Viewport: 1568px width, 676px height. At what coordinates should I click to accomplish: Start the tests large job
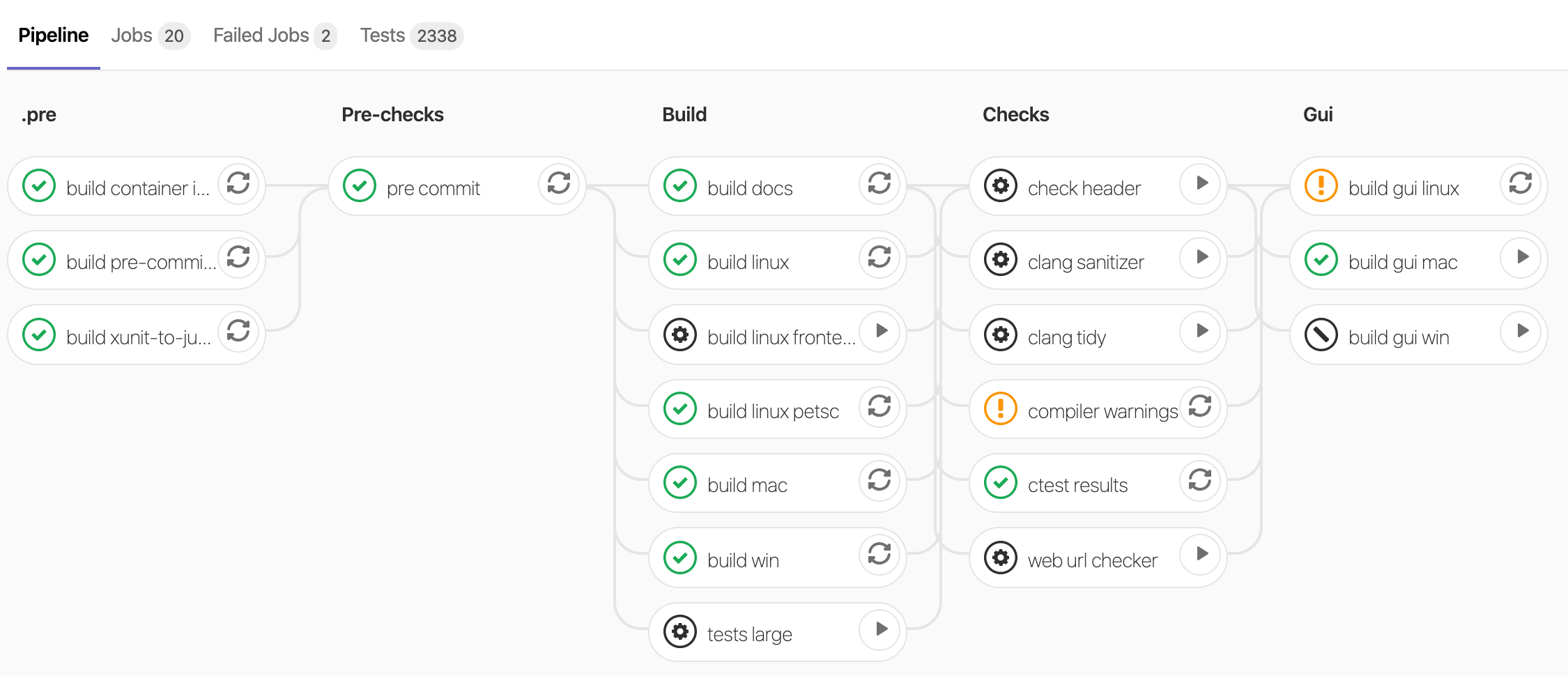point(879,631)
